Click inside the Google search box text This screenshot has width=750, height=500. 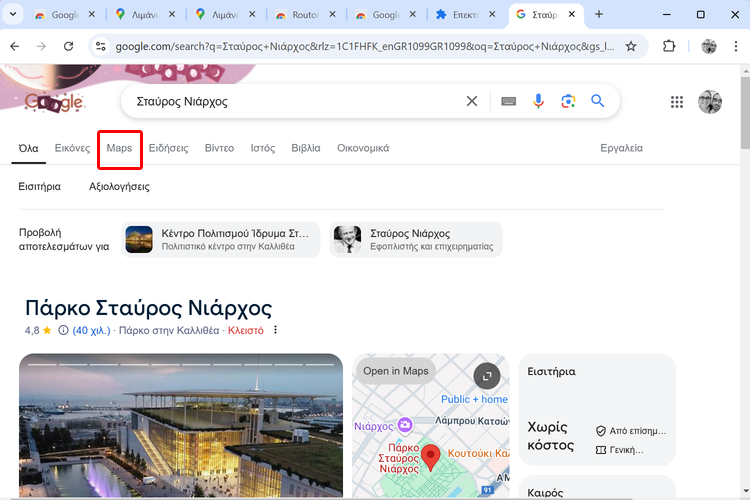point(182,101)
